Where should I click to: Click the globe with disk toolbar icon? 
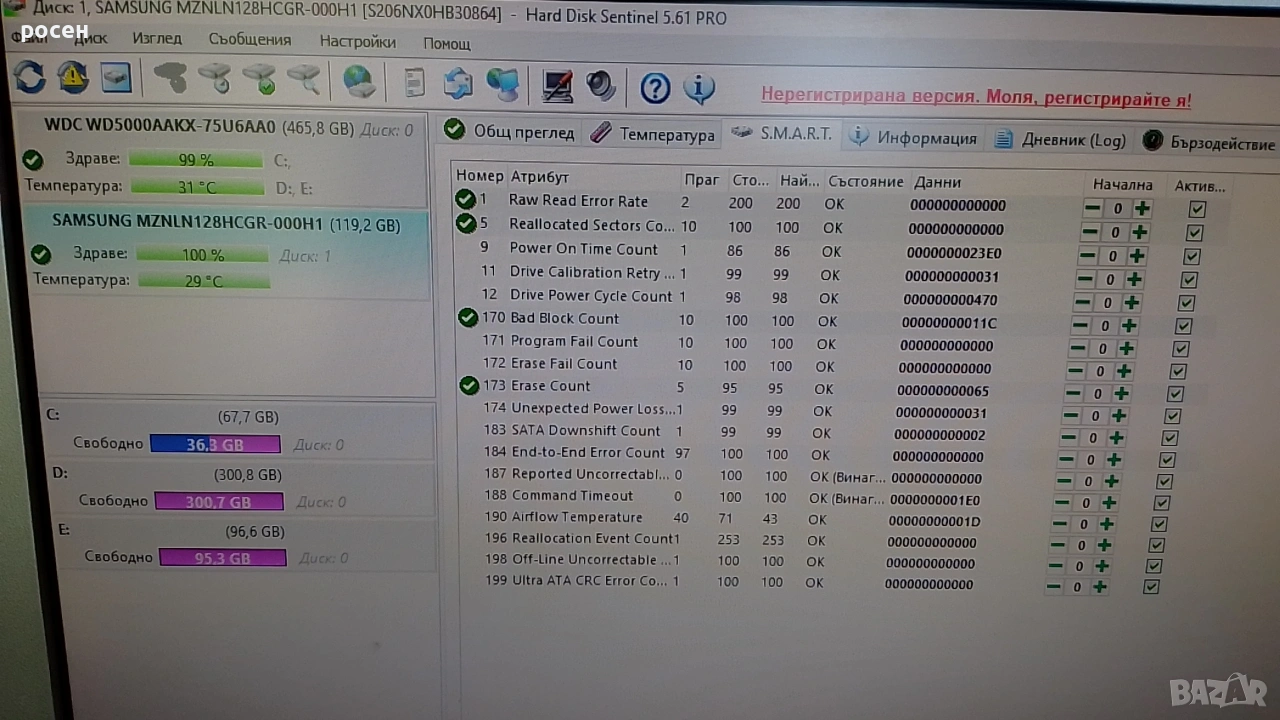[x=359, y=81]
